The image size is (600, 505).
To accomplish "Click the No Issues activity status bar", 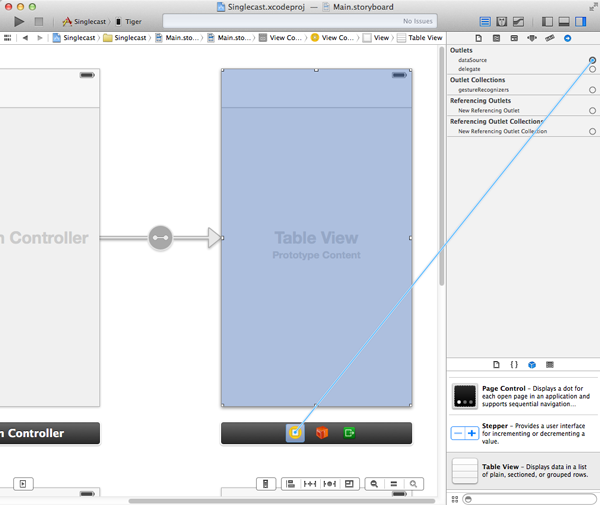I will click(x=300, y=21).
